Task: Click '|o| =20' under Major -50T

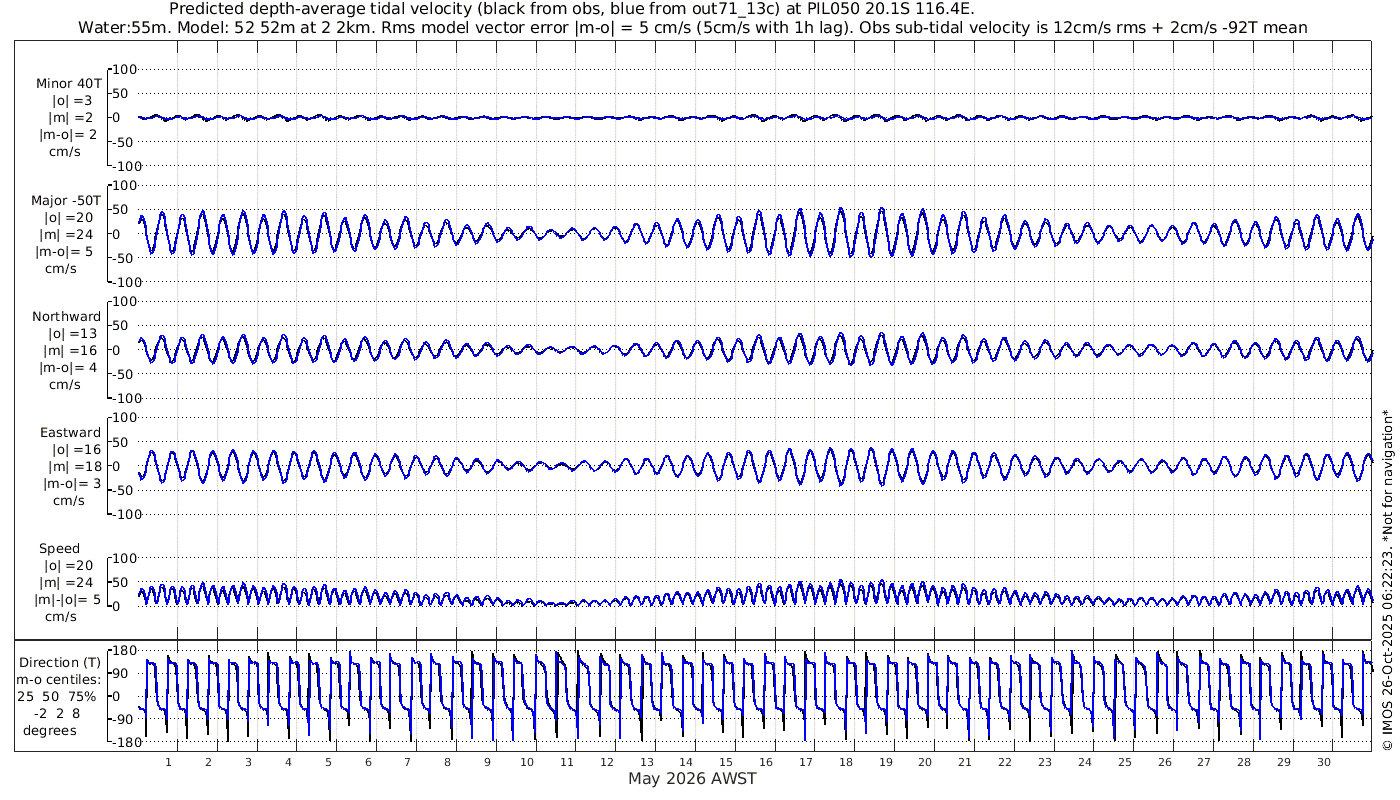Action: click(x=68, y=217)
